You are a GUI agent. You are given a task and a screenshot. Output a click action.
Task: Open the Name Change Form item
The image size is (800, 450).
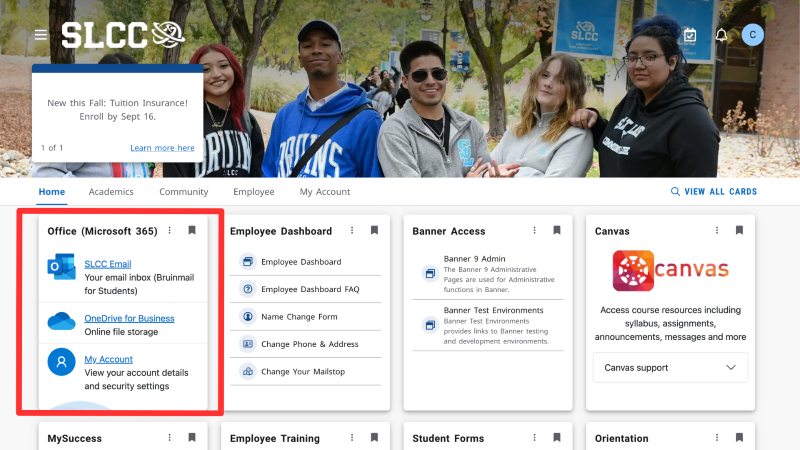299,317
